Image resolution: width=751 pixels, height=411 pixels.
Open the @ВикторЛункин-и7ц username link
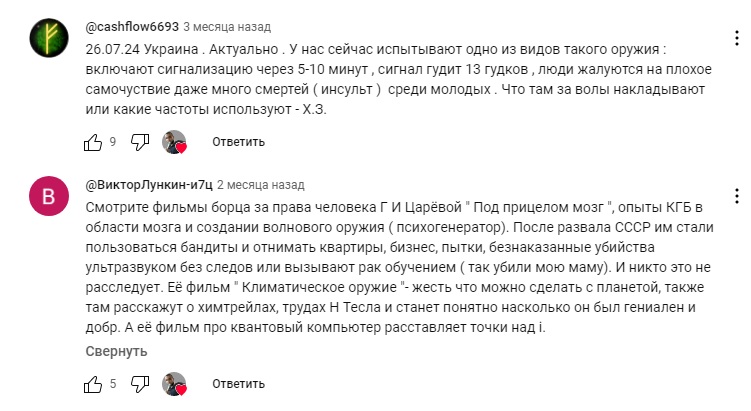pos(149,185)
